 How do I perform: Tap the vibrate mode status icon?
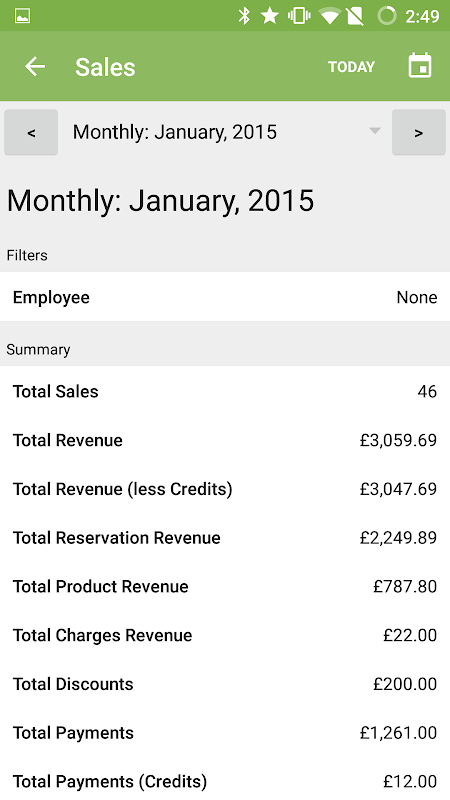[x=299, y=16]
